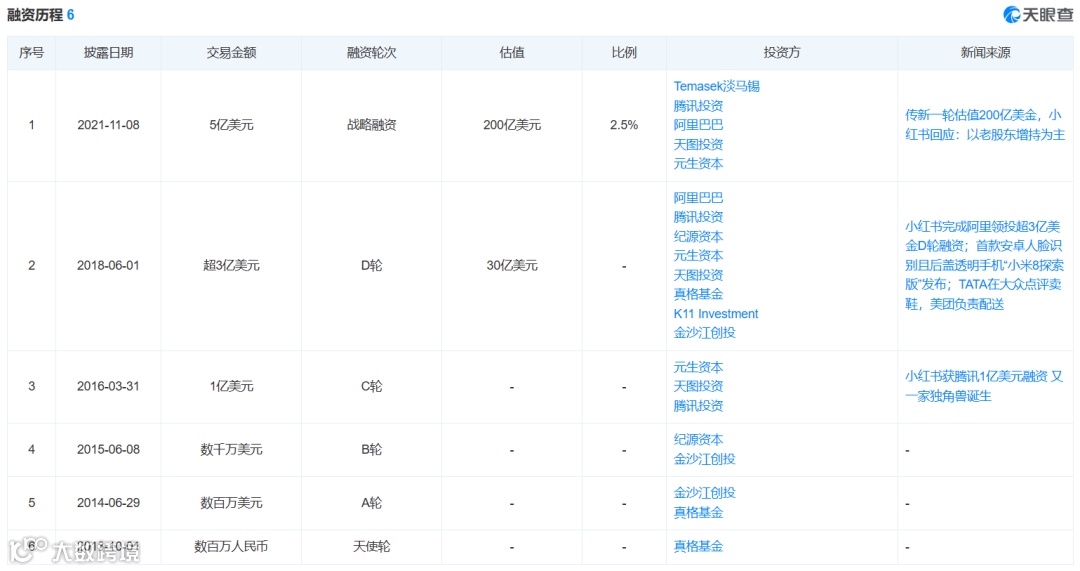Click the 交易金额 column header

click(231, 52)
